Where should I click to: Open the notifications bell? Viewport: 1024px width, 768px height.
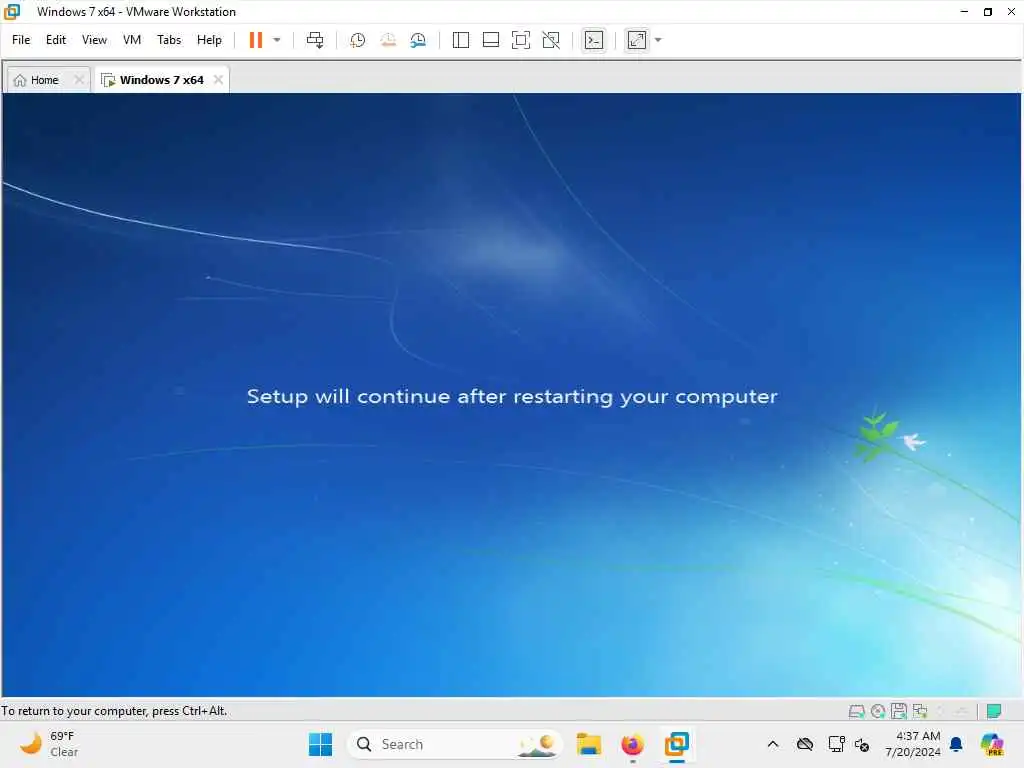956,744
